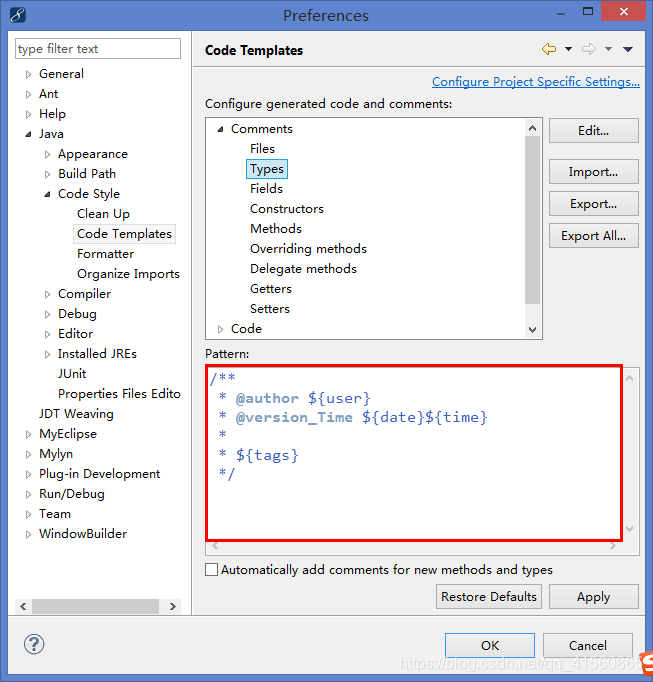The width and height of the screenshot is (653, 682).
Task: Click left tree horizontal scrollbar thumb
Action: coord(95,606)
